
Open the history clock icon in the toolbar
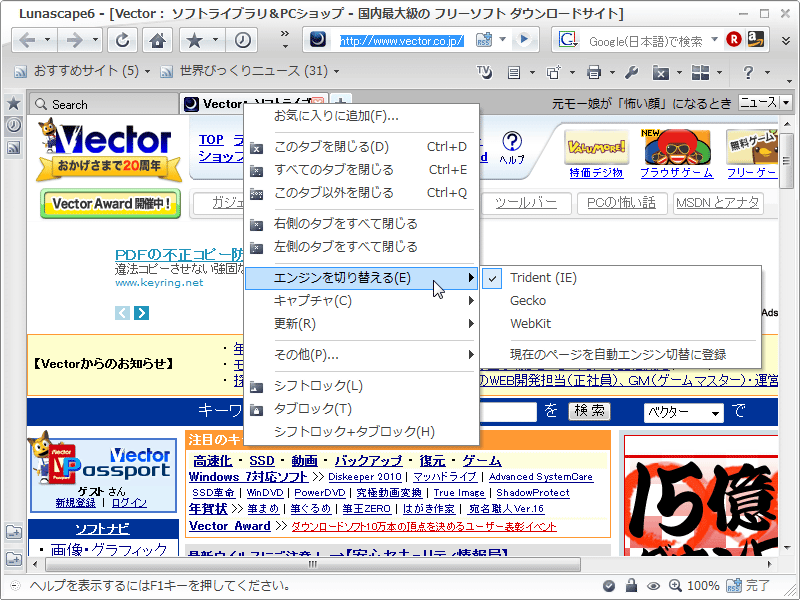[242, 40]
